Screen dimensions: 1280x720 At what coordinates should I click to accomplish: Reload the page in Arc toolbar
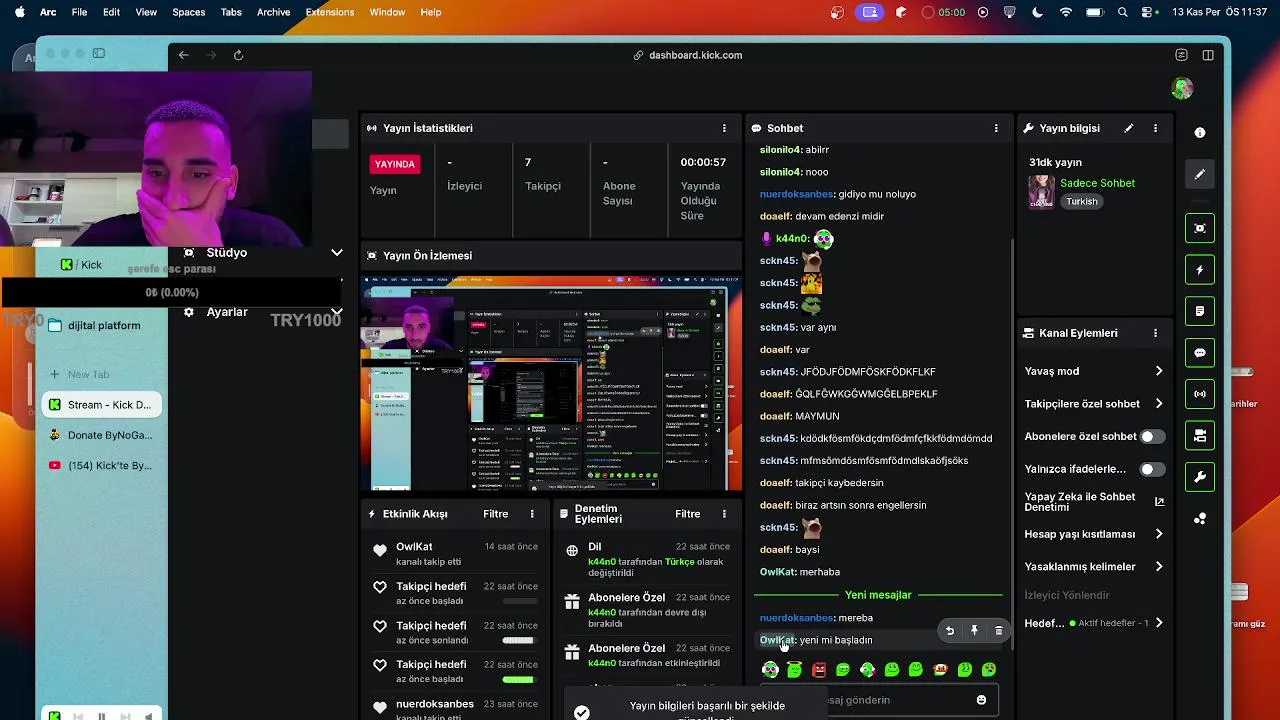pos(238,55)
